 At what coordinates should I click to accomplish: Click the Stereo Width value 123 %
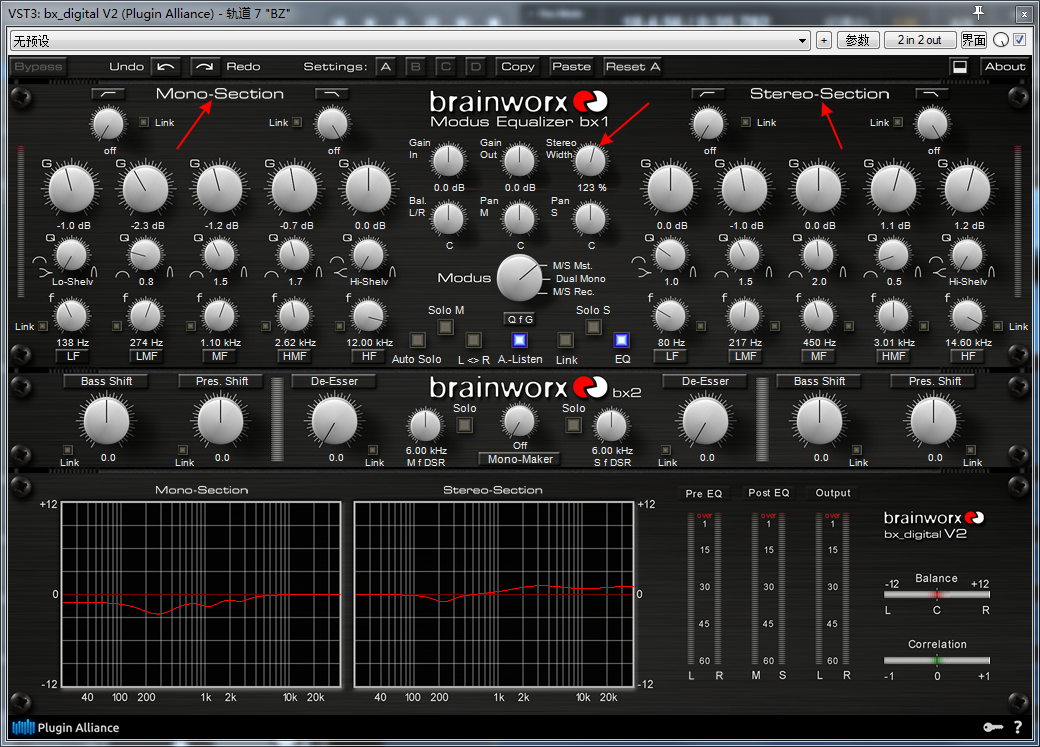click(592, 188)
